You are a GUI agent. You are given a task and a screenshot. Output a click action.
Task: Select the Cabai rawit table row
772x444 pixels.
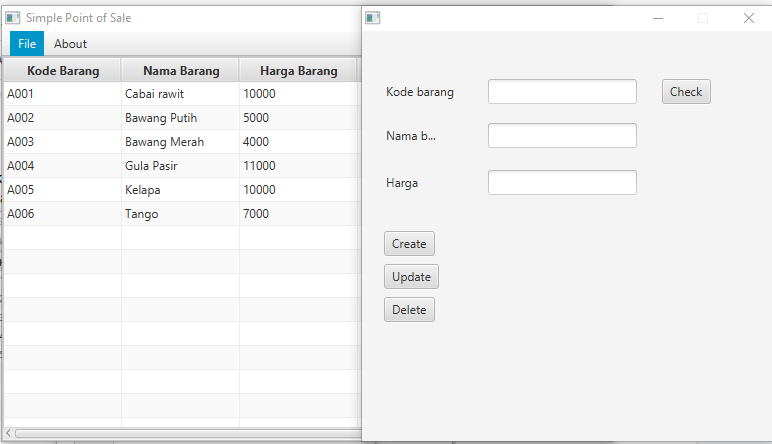tap(182, 94)
